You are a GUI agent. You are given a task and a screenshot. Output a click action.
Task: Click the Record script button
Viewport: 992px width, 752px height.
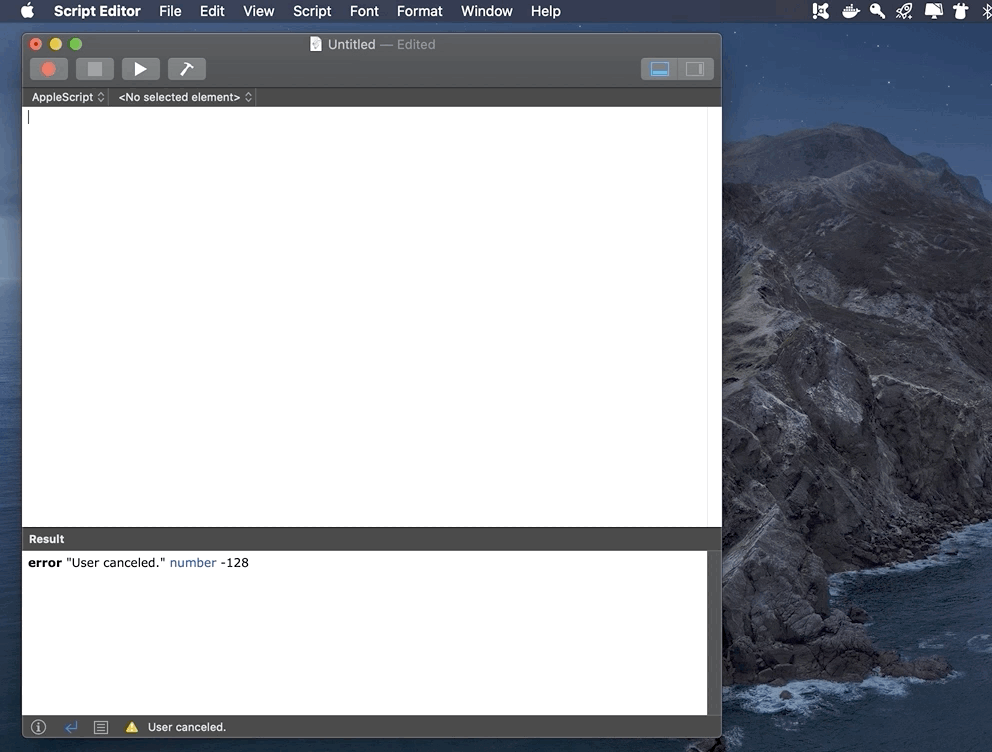coord(48,68)
